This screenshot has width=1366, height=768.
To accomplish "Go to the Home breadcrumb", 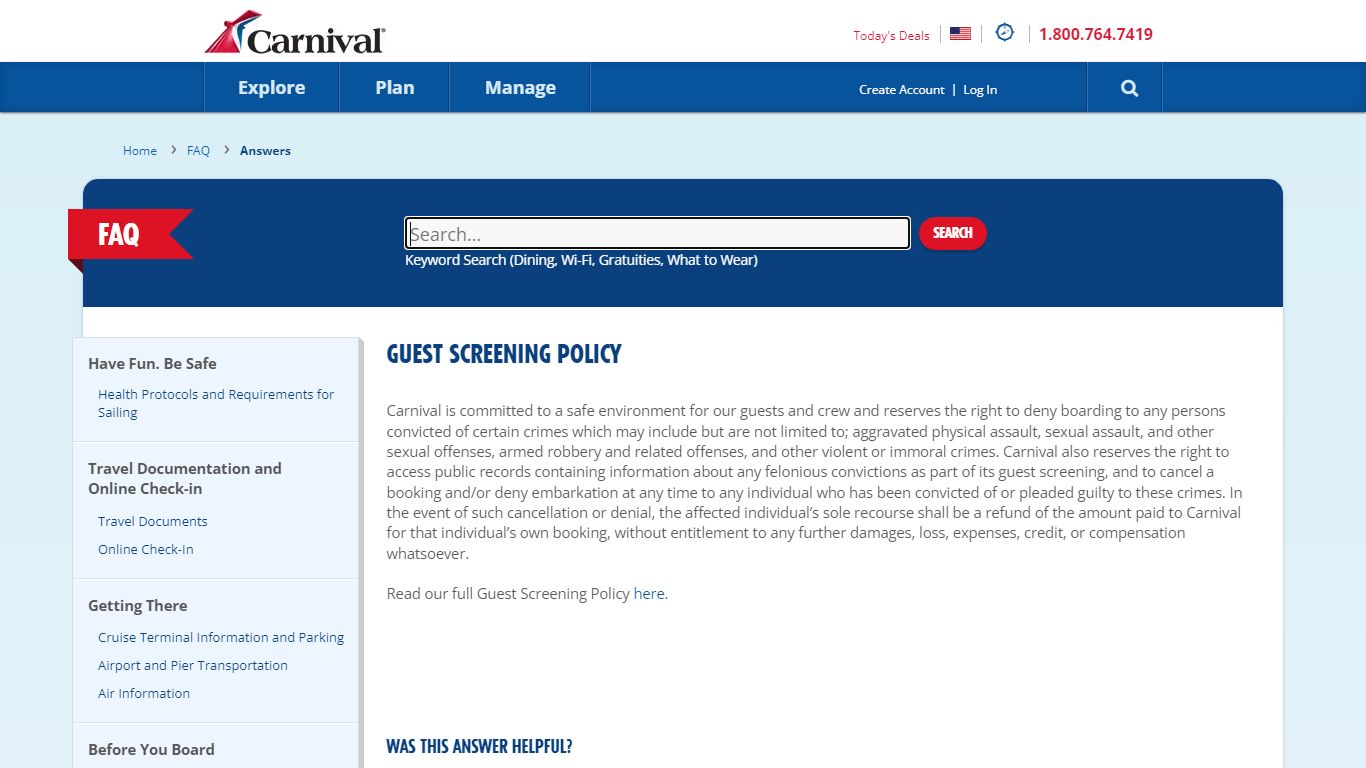I will (x=140, y=151).
